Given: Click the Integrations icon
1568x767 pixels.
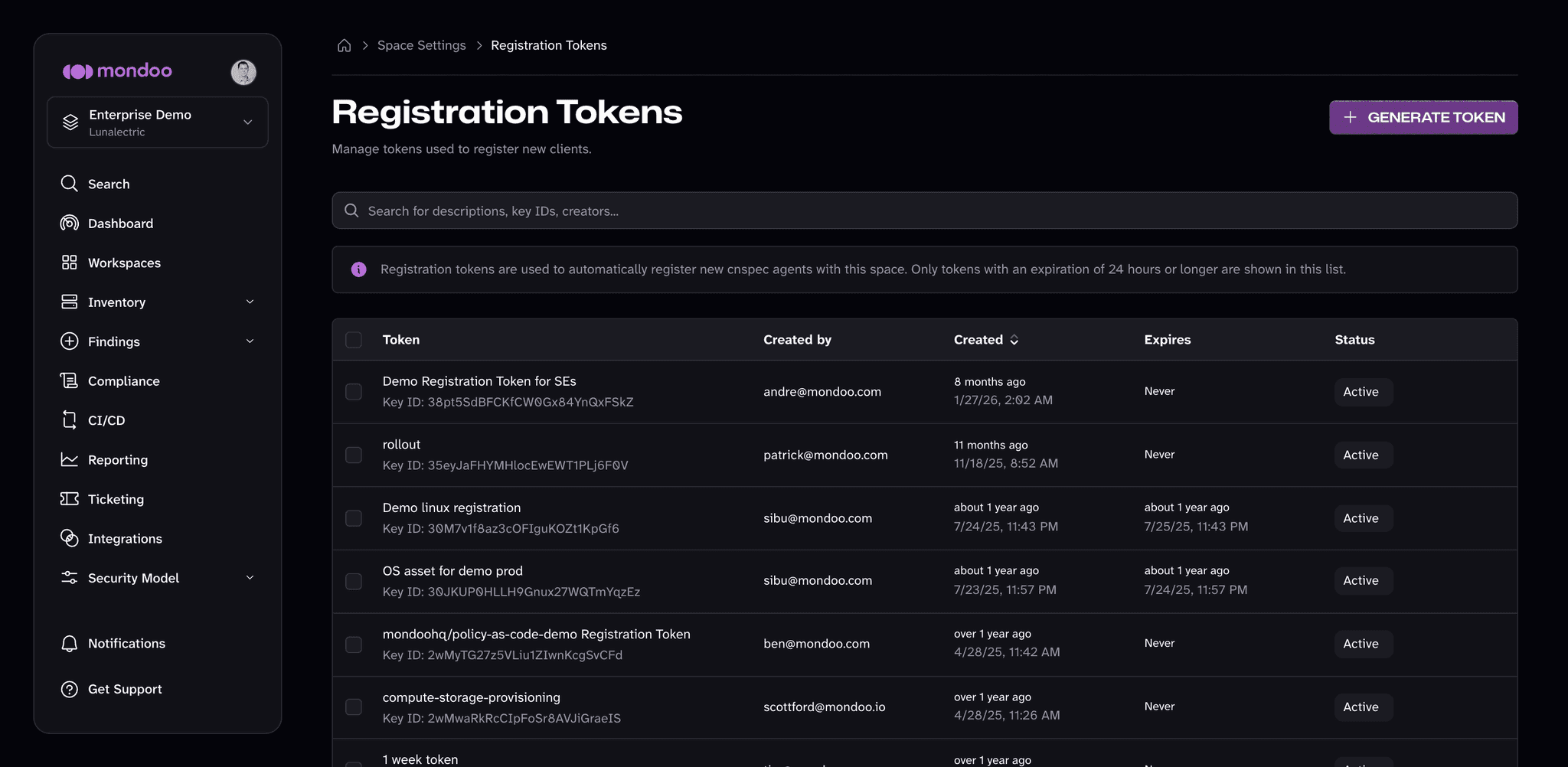Looking at the screenshot, I should pyautogui.click(x=69, y=538).
